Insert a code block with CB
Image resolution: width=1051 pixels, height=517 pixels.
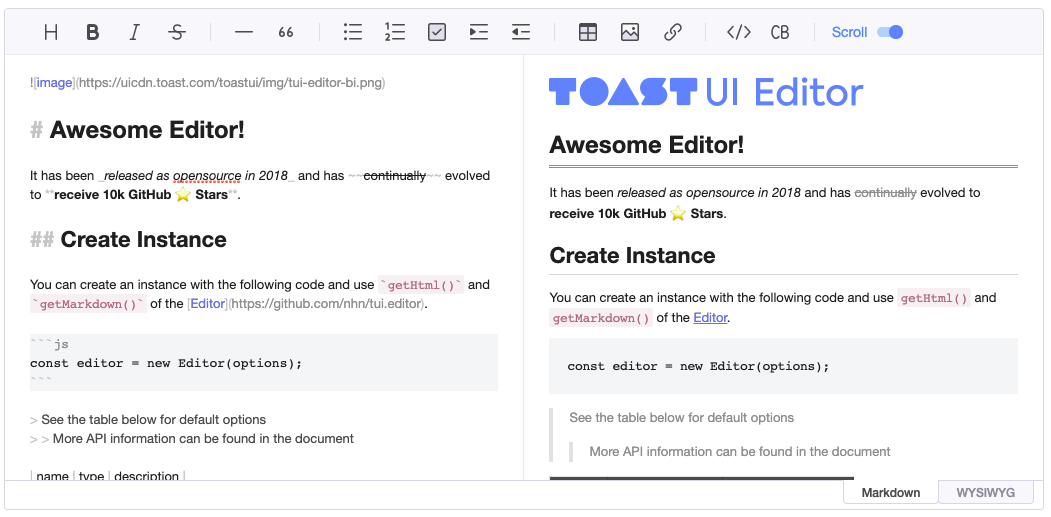pyautogui.click(x=780, y=32)
